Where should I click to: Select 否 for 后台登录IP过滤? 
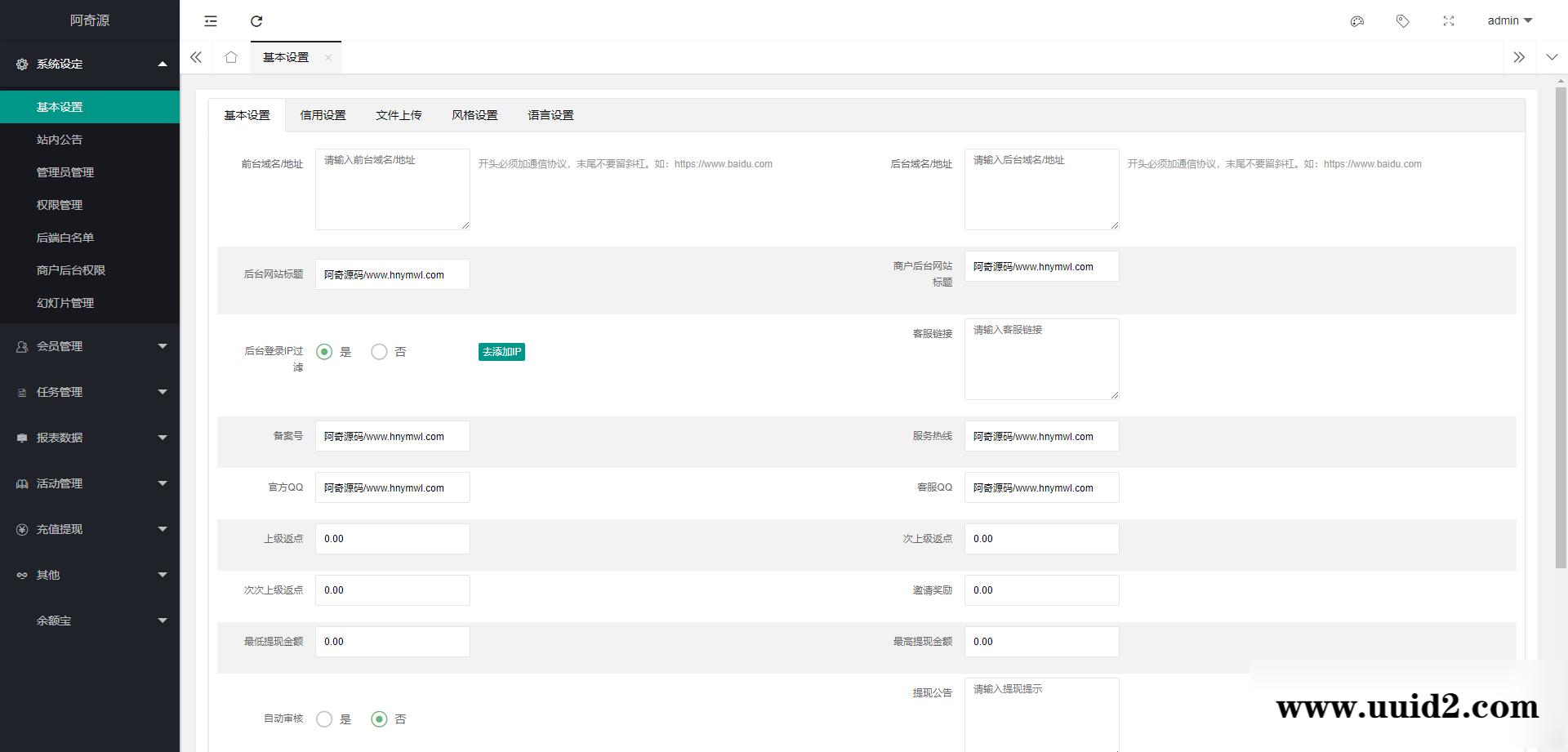coord(379,352)
